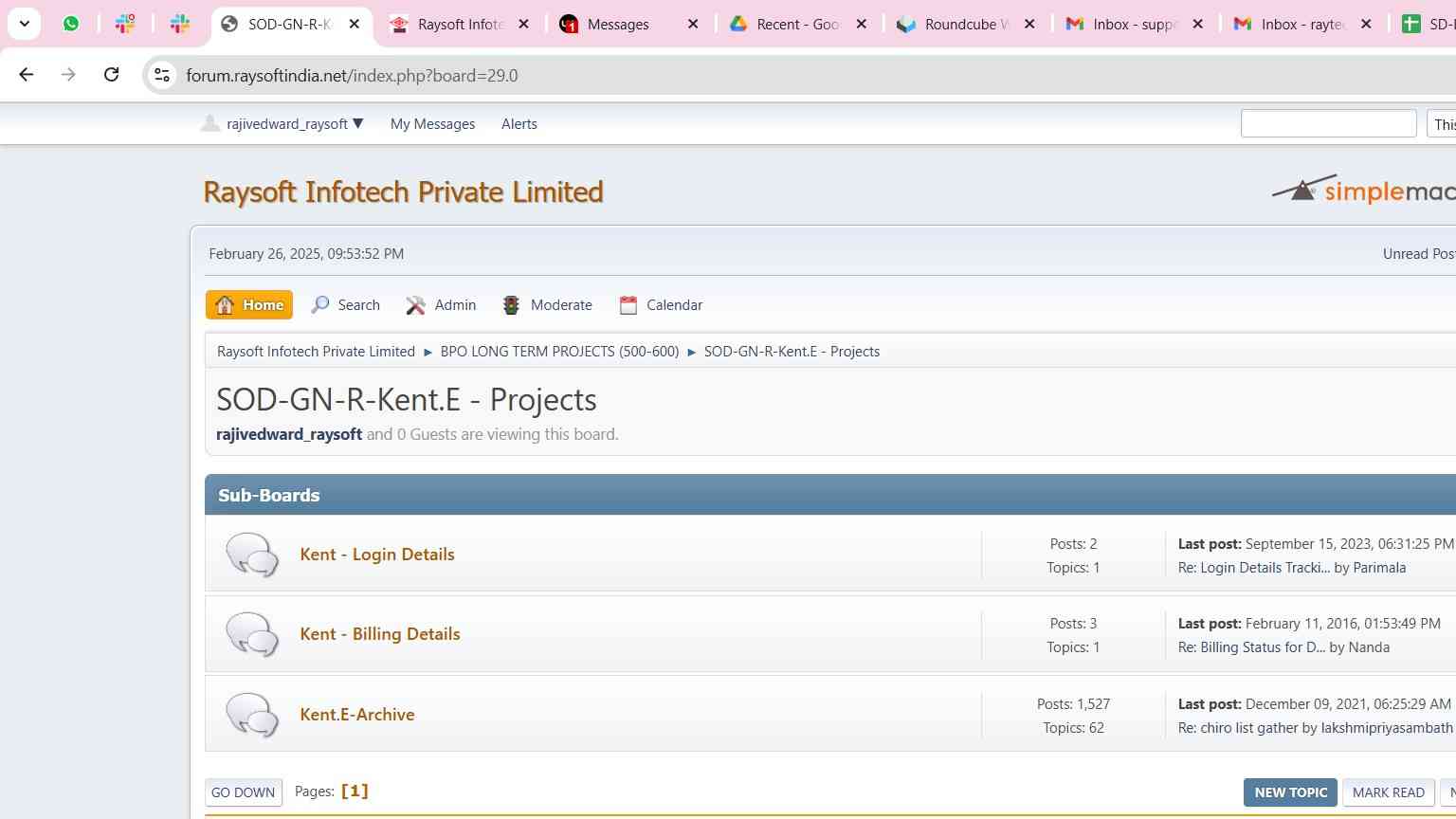Open the Search menu item
The width and height of the screenshot is (1456, 819).
coord(346,305)
